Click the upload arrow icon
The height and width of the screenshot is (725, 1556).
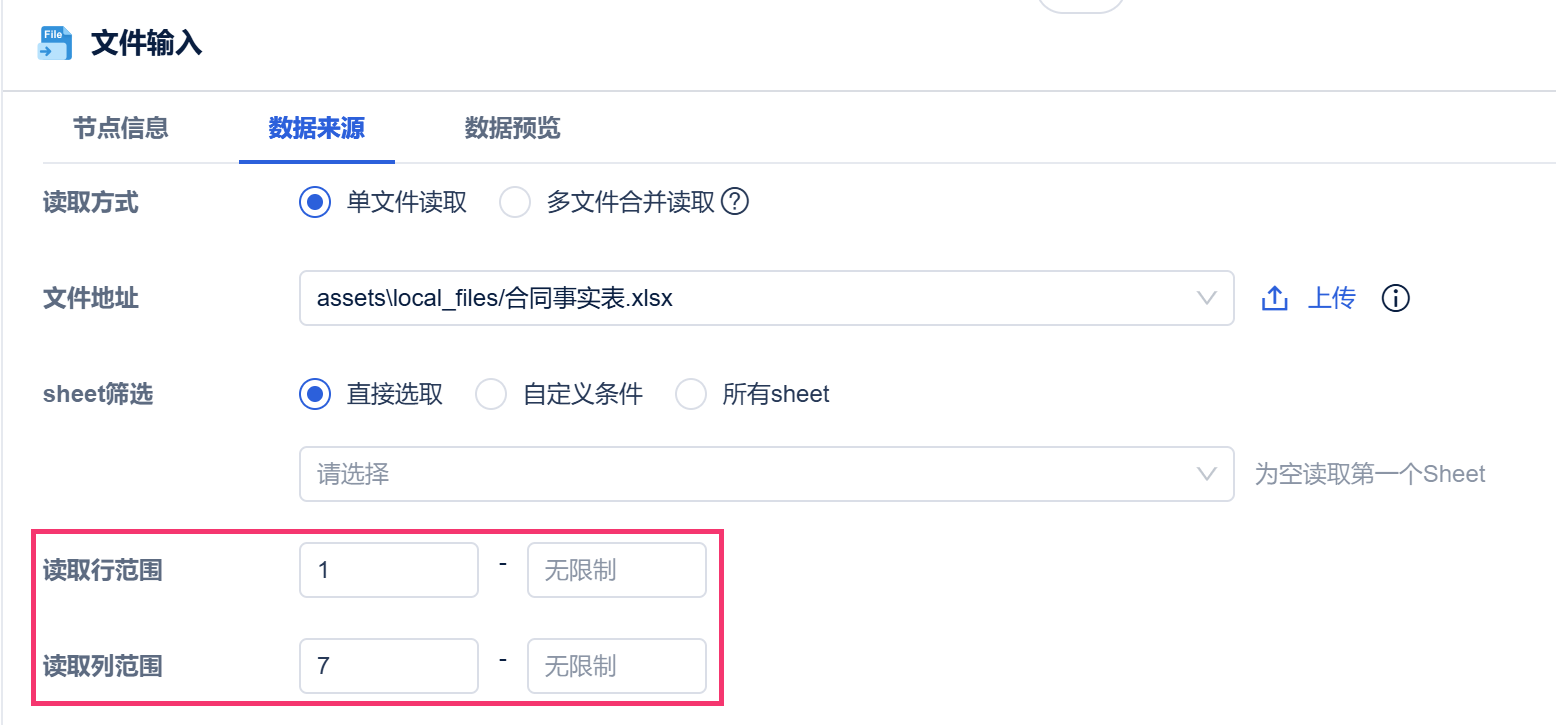(x=1274, y=298)
